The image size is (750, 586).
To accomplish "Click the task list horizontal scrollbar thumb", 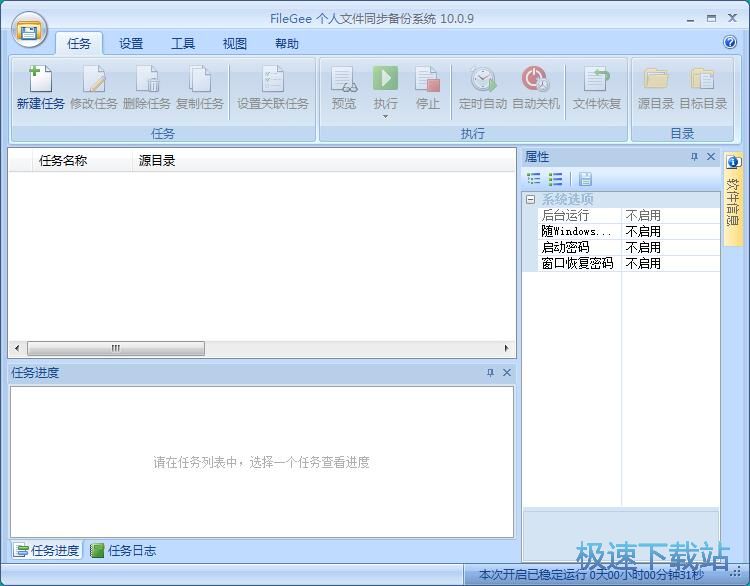I will tap(116, 348).
